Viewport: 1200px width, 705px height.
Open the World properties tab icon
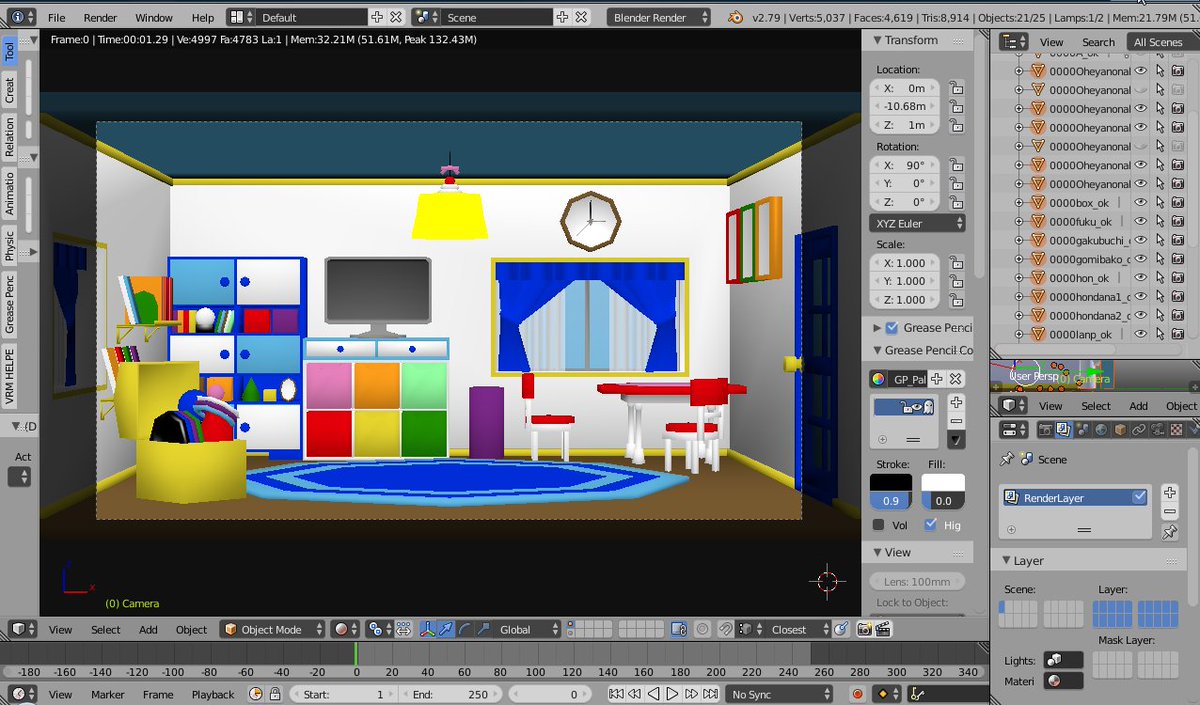[1101, 430]
